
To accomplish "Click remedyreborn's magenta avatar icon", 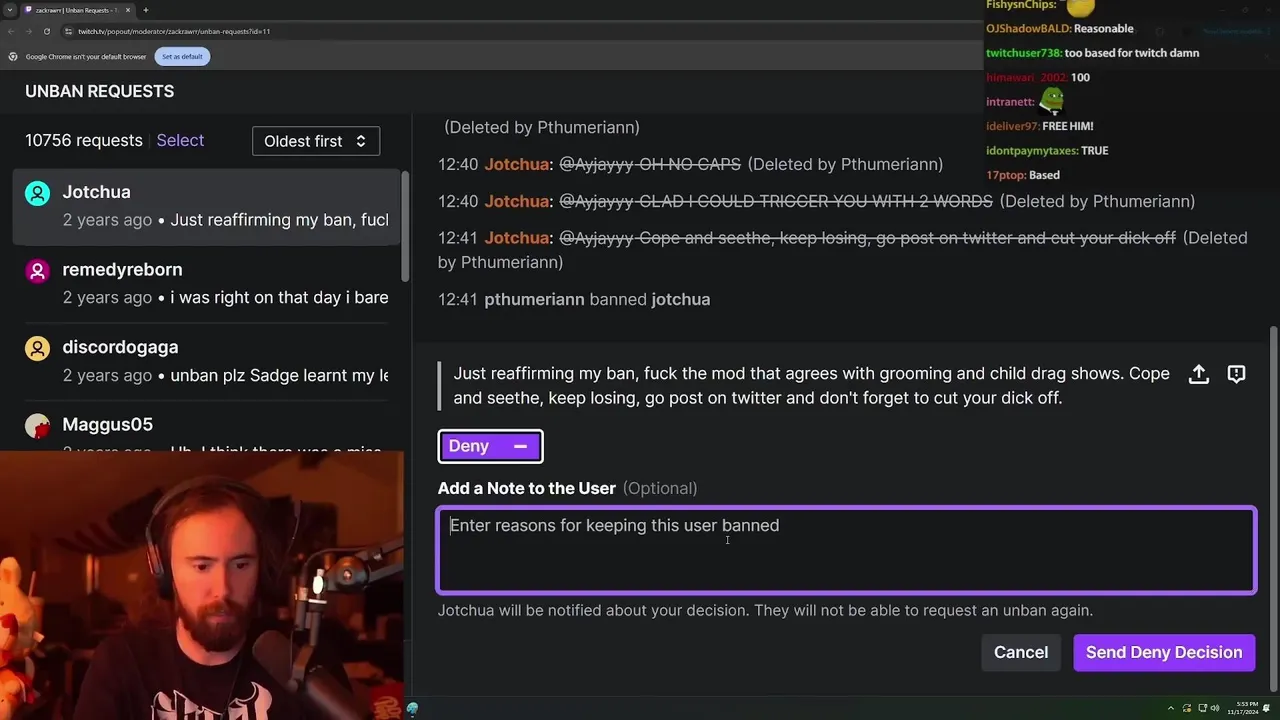I will [x=37, y=271].
